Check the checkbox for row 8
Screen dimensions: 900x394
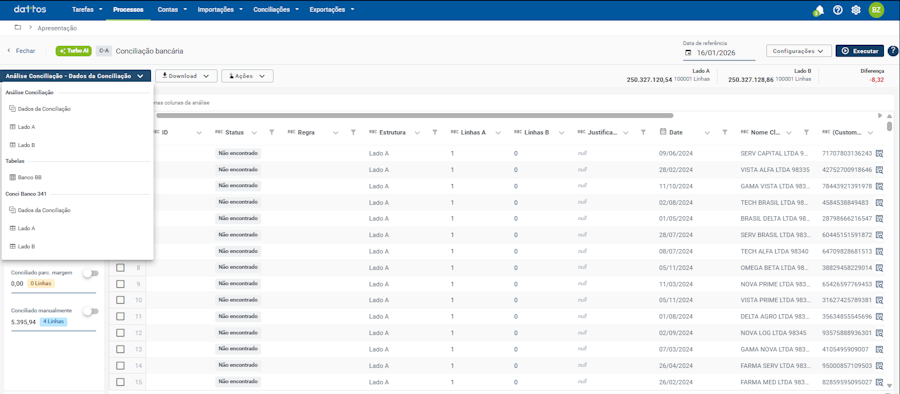[x=121, y=268]
